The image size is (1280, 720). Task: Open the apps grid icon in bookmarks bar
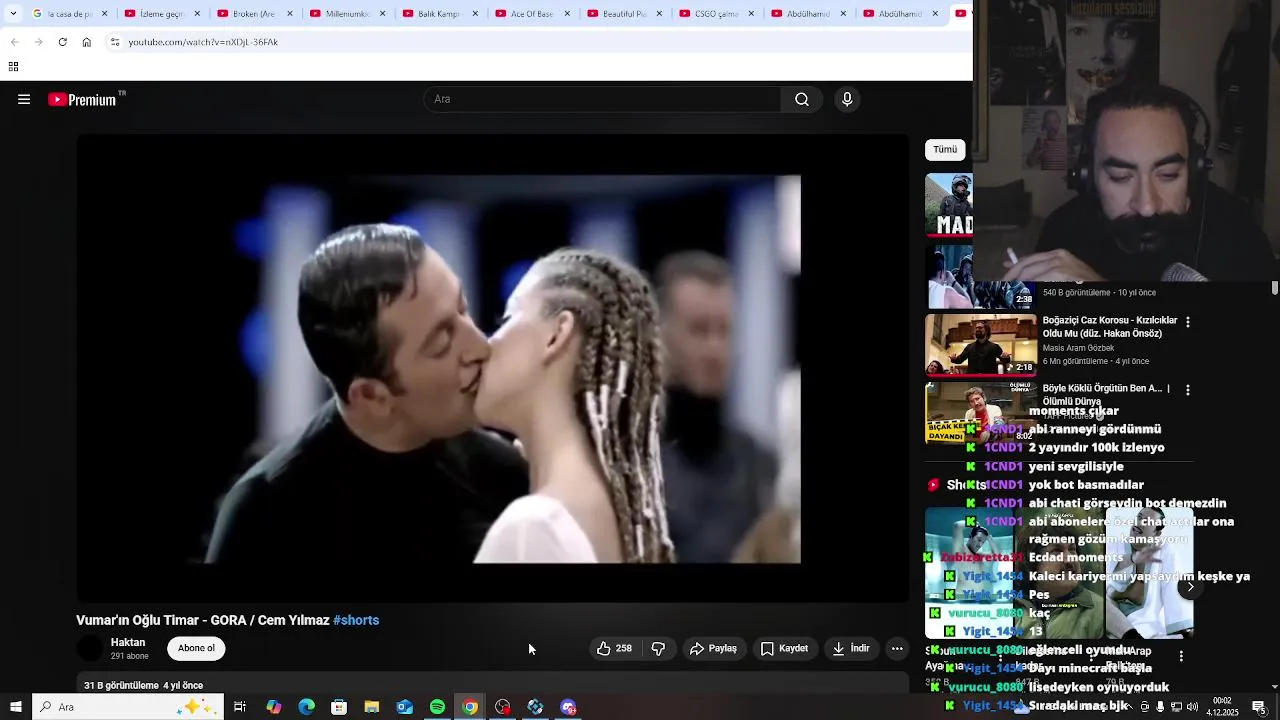pyautogui.click(x=13, y=67)
